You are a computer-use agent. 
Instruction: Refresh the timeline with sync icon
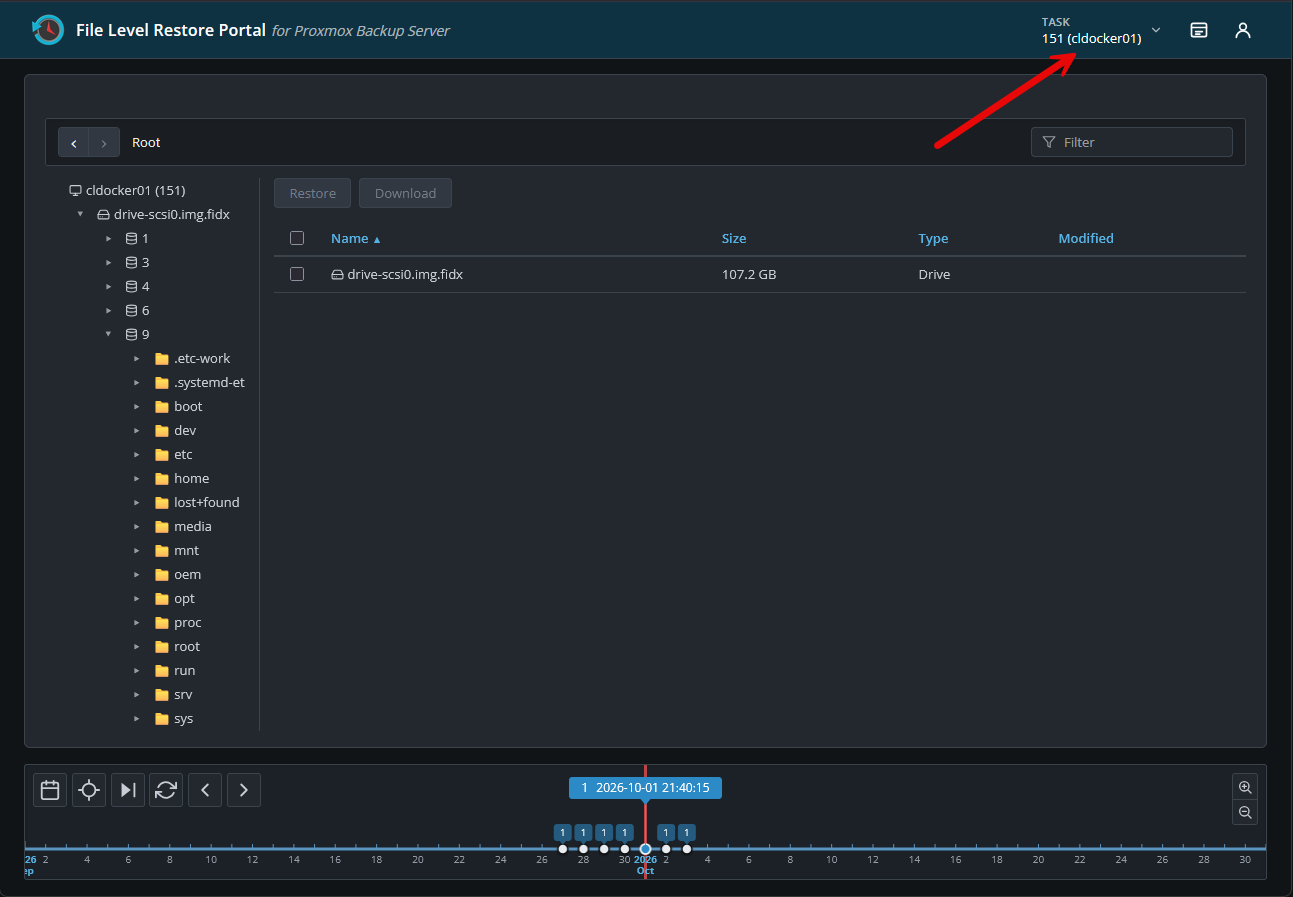pyautogui.click(x=167, y=790)
